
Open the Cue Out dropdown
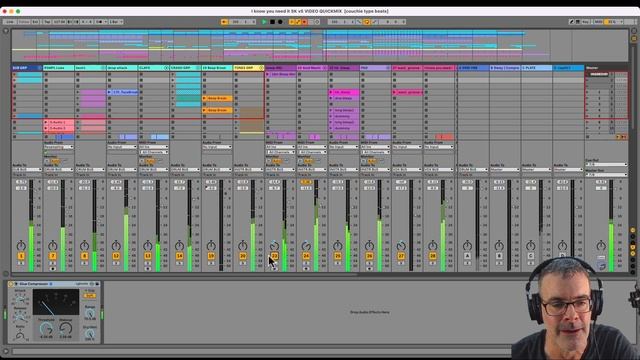click(x=607, y=164)
